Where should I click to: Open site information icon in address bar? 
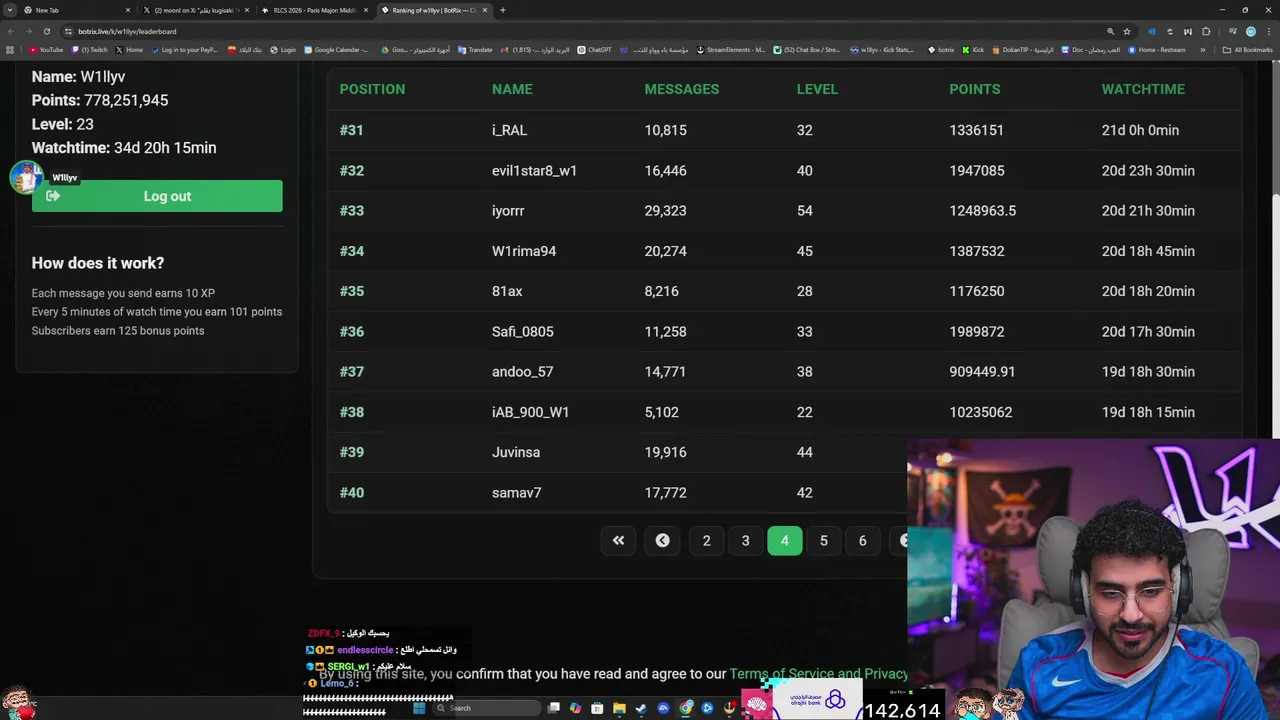tap(68, 31)
